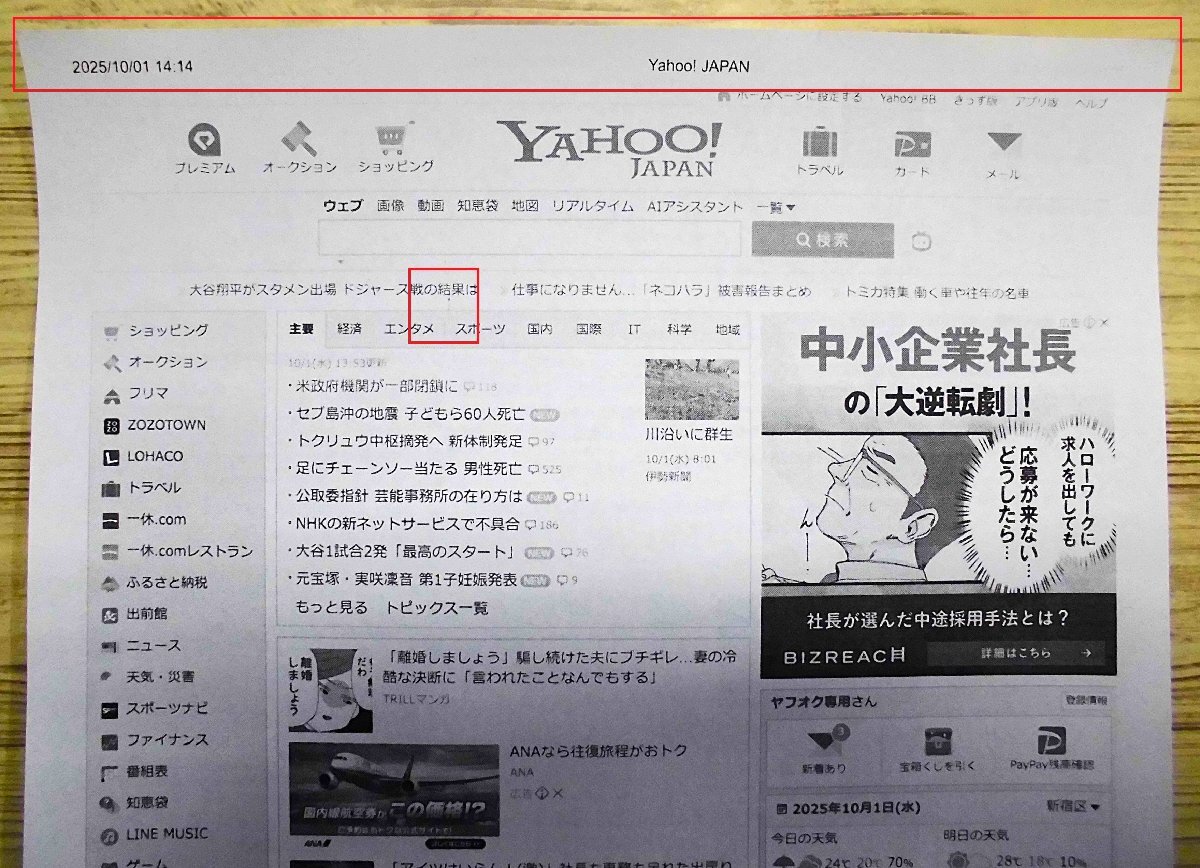Open 出前館 from the sidebar icon
The height and width of the screenshot is (868, 1200).
coord(110,613)
